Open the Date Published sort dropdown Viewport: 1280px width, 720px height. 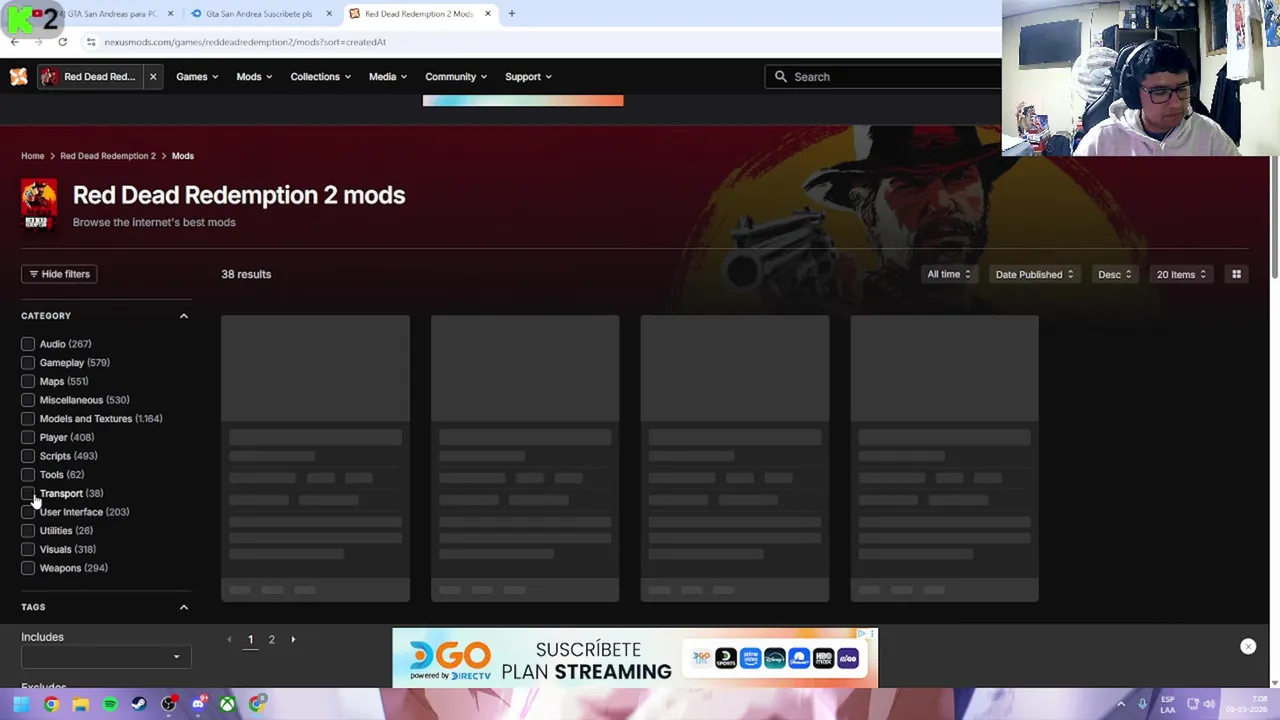pyautogui.click(x=1034, y=274)
